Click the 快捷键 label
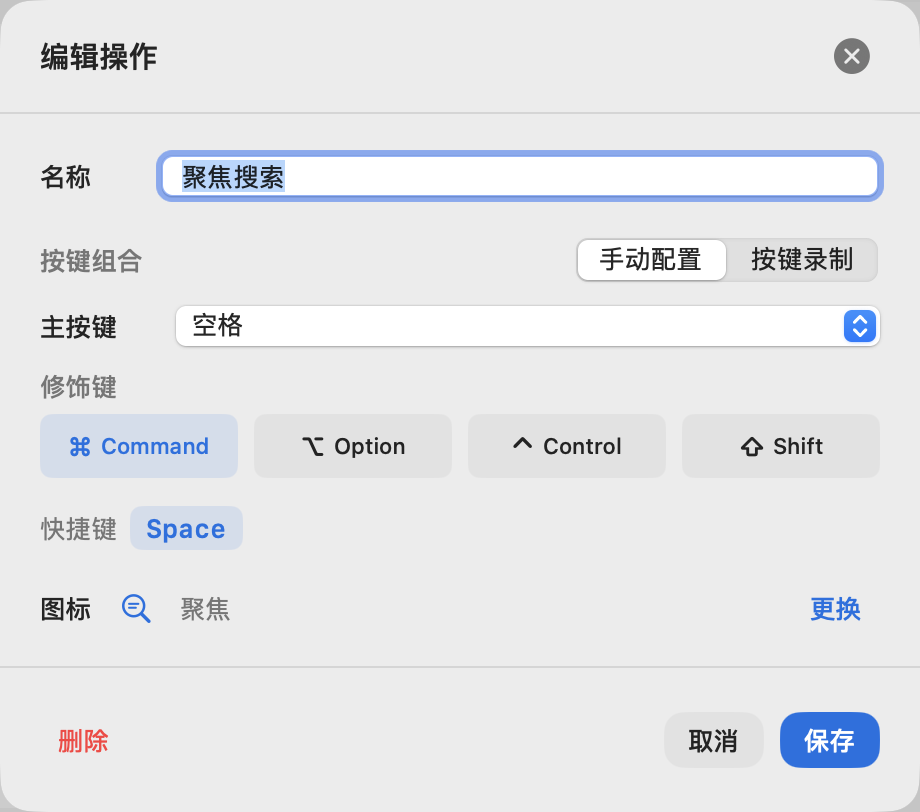The height and width of the screenshot is (812, 920). 79,529
